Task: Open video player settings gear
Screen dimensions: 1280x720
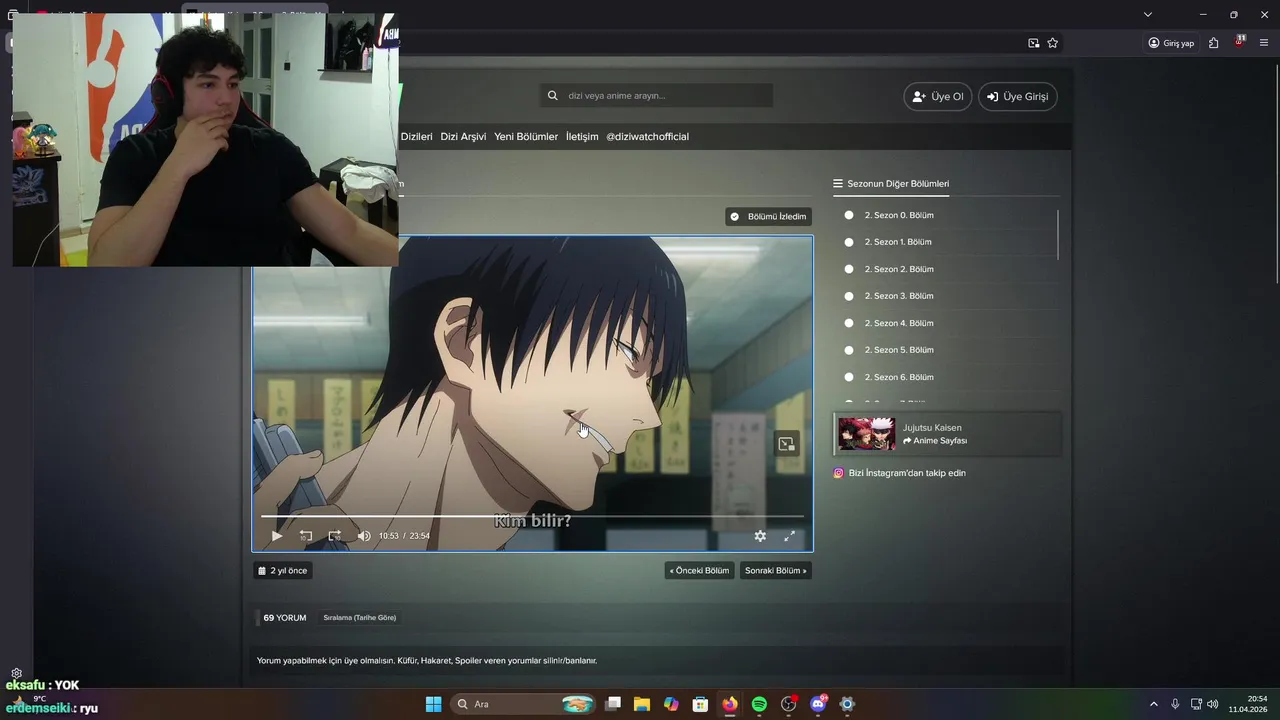Action: coord(760,536)
